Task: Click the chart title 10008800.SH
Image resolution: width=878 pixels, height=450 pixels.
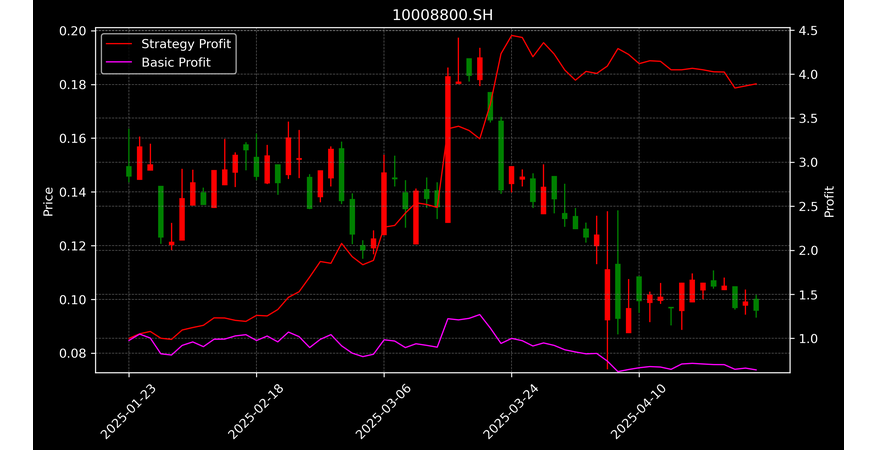Action: click(x=442, y=15)
